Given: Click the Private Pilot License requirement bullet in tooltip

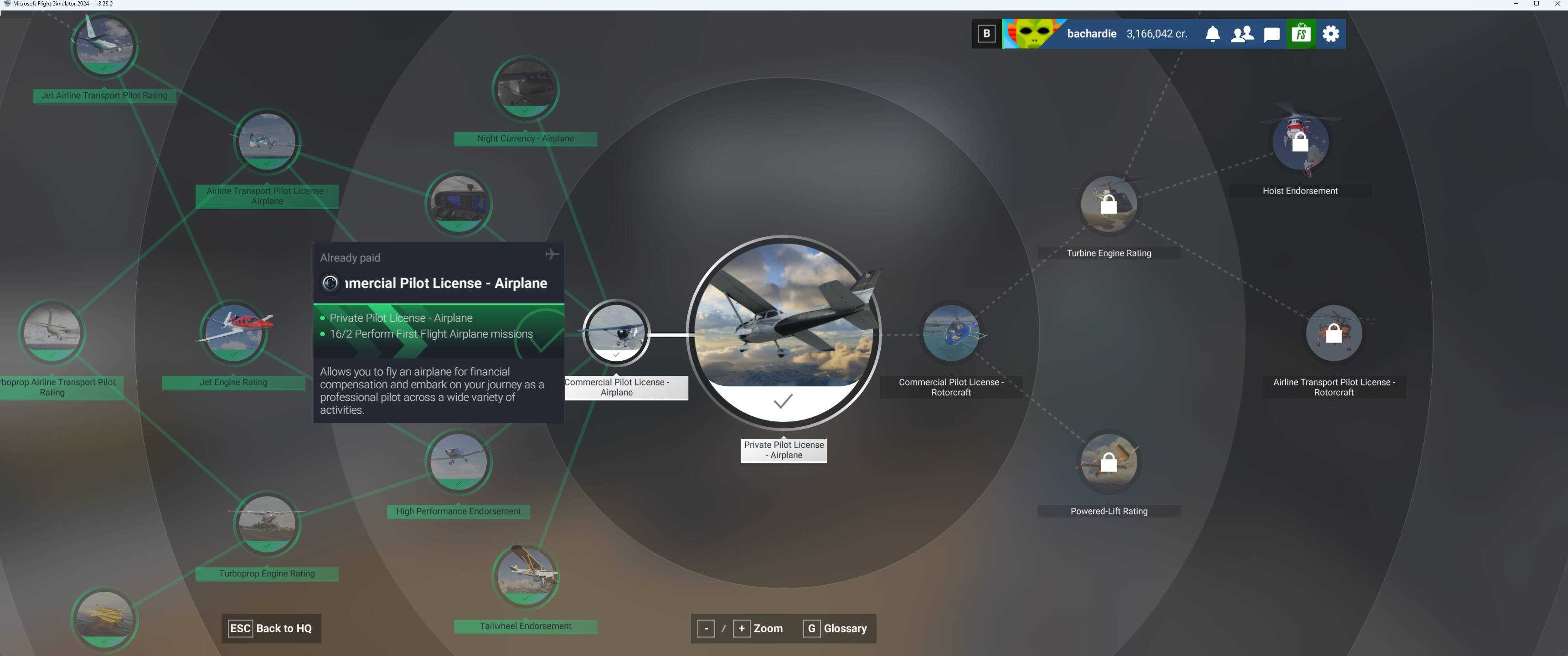Looking at the screenshot, I should [x=401, y=318].
